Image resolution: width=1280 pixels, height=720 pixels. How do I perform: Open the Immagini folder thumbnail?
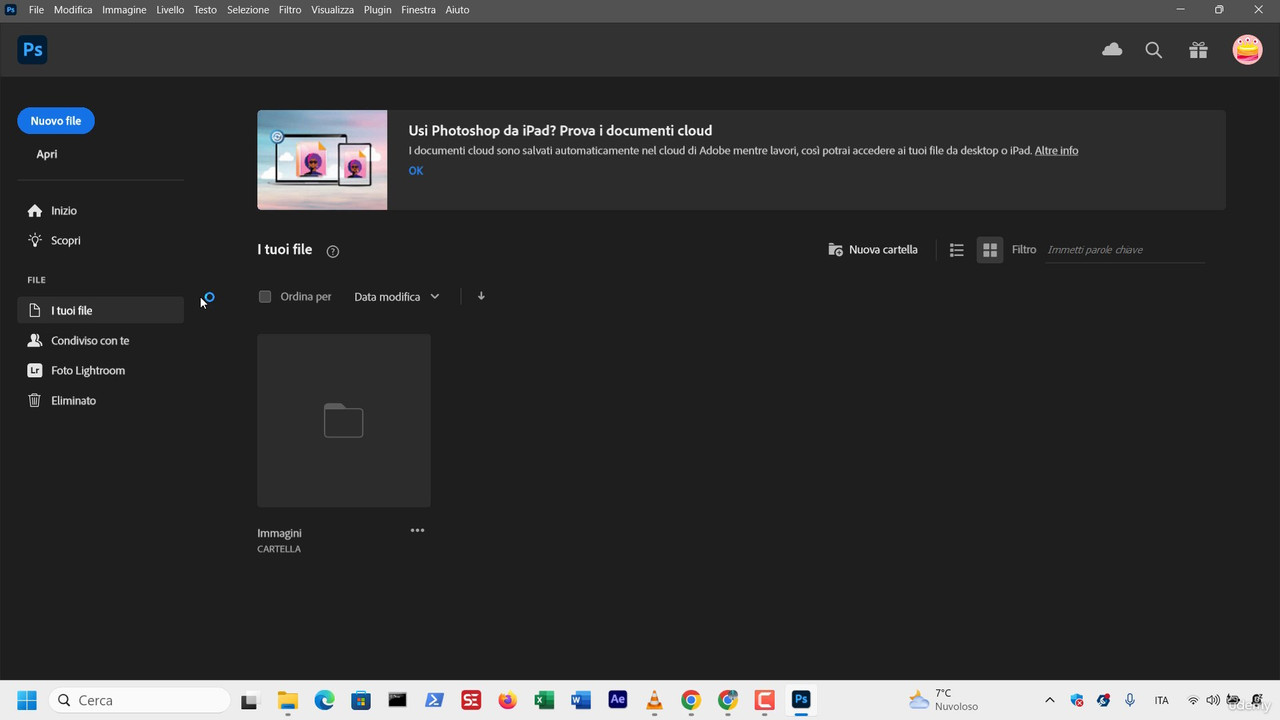pyautogui.click(x=344, y=420)
